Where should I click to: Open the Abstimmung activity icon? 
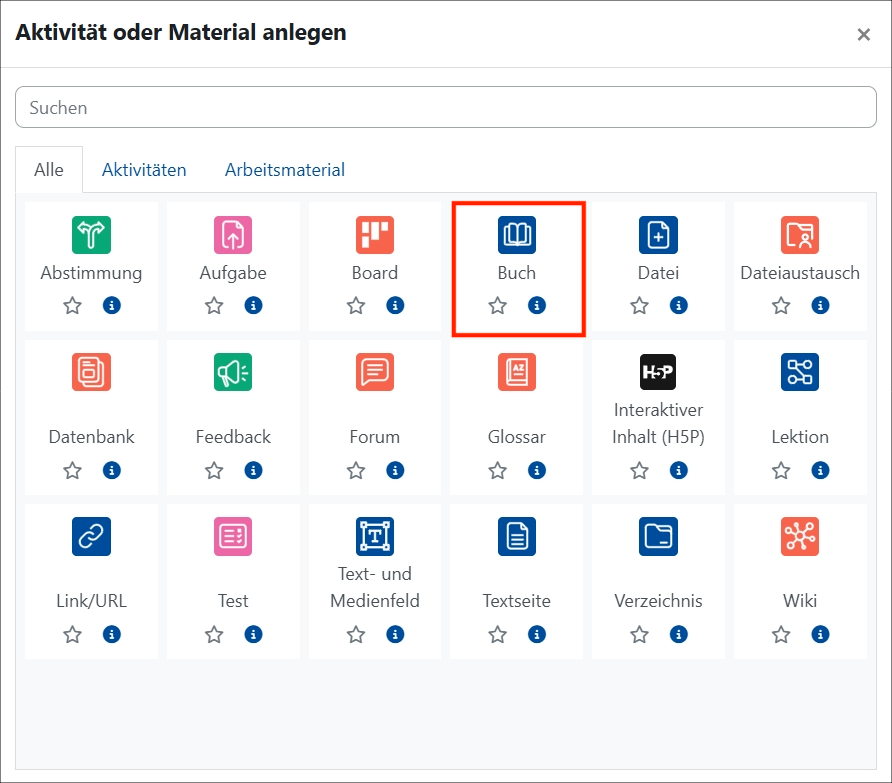click(91, 235)
